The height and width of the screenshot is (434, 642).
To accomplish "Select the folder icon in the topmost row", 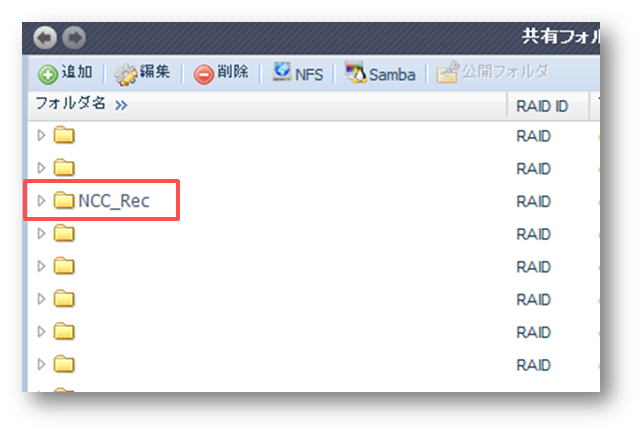I will click(64, 135).
